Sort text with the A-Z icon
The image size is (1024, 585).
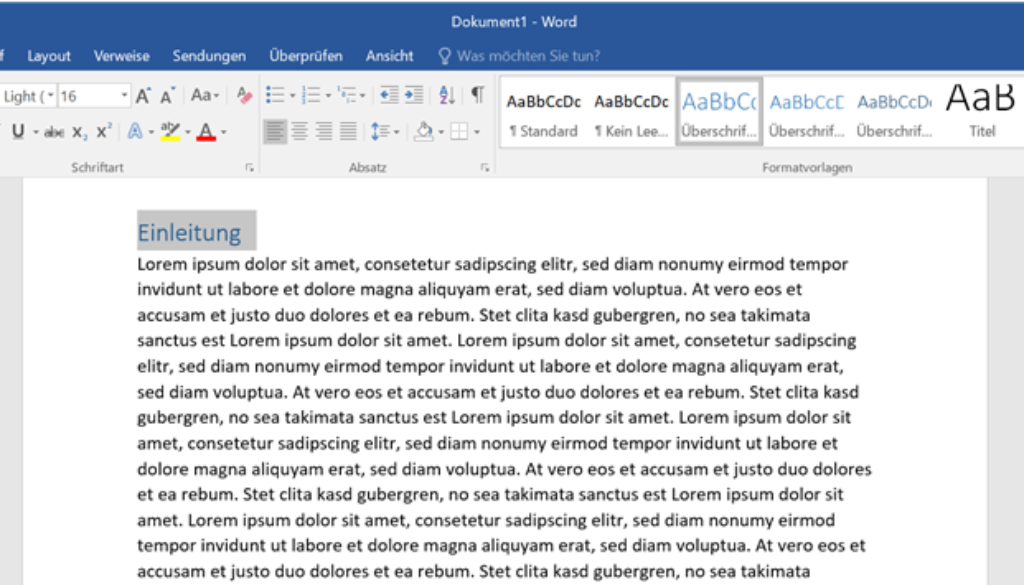[x=447, y=95]
